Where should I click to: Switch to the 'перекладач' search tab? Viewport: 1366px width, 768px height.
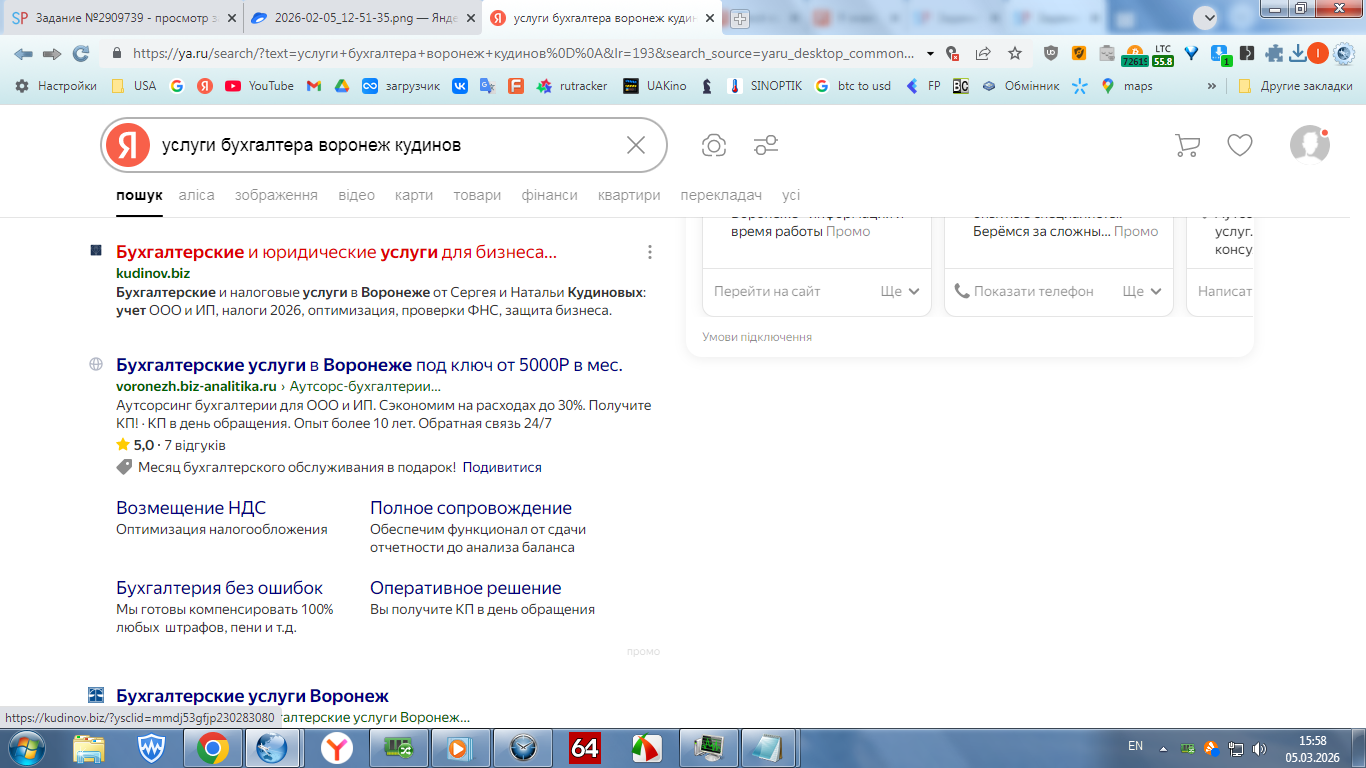pos(721,195)
